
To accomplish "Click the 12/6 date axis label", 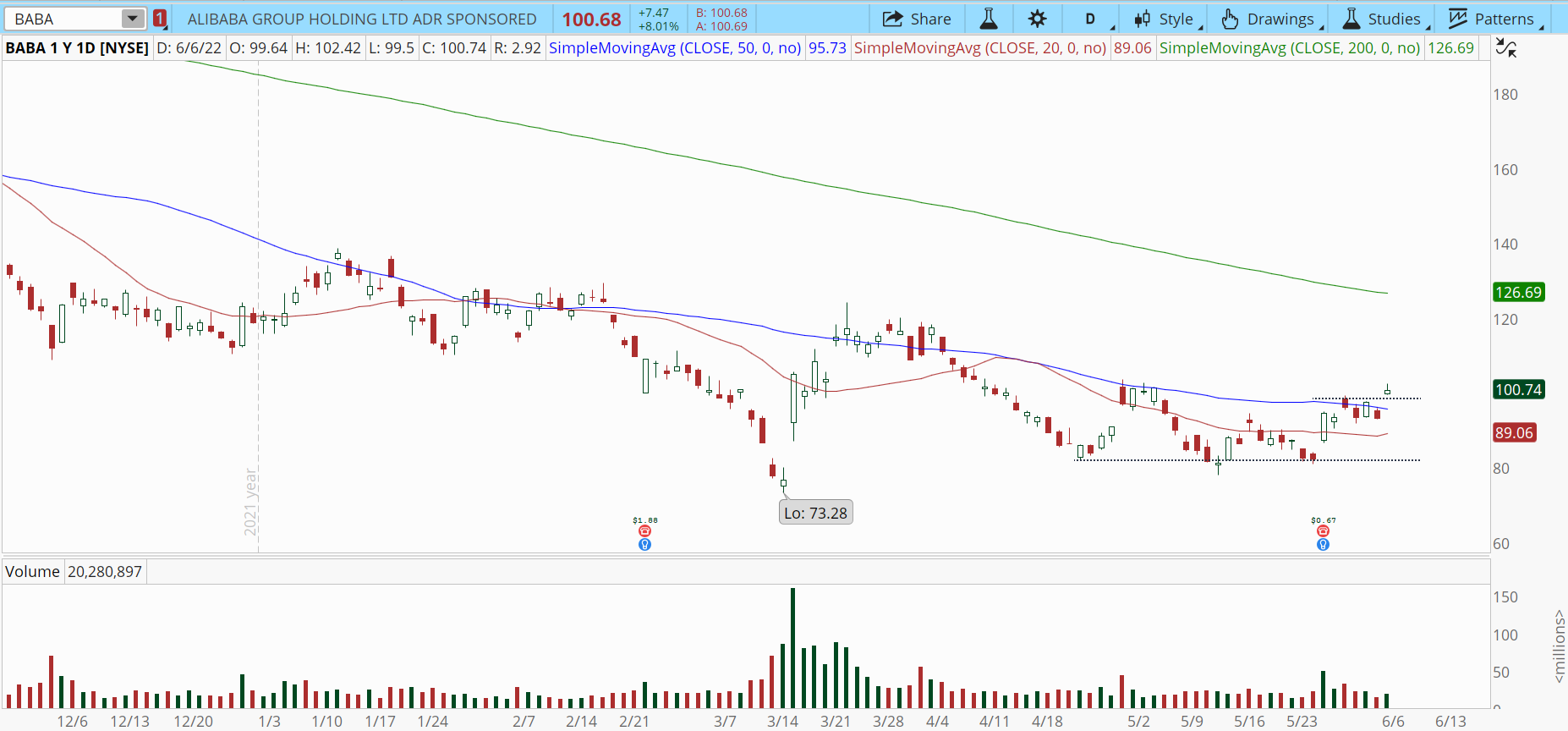I will pyautogui.click(x=73, y=721).
